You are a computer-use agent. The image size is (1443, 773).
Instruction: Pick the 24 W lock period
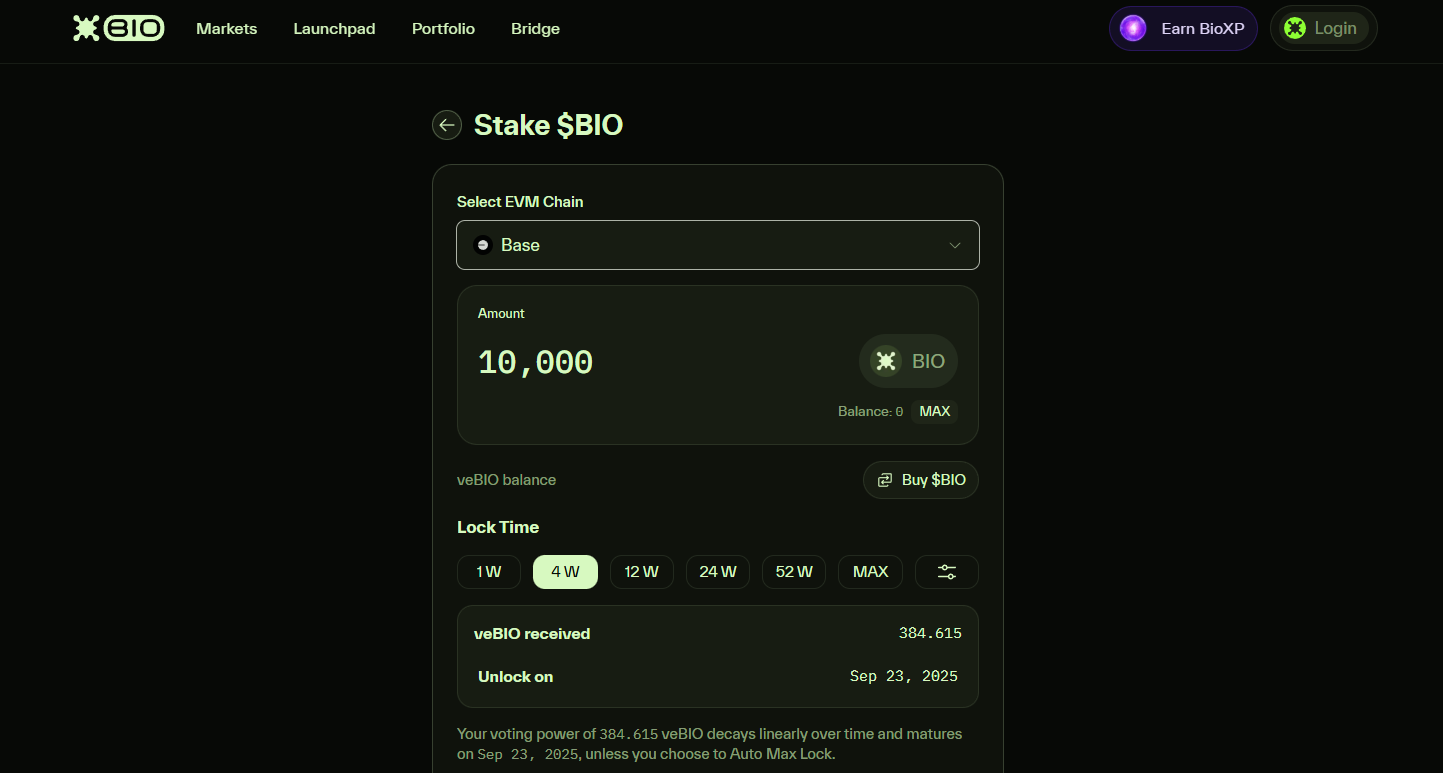[718, 572]
